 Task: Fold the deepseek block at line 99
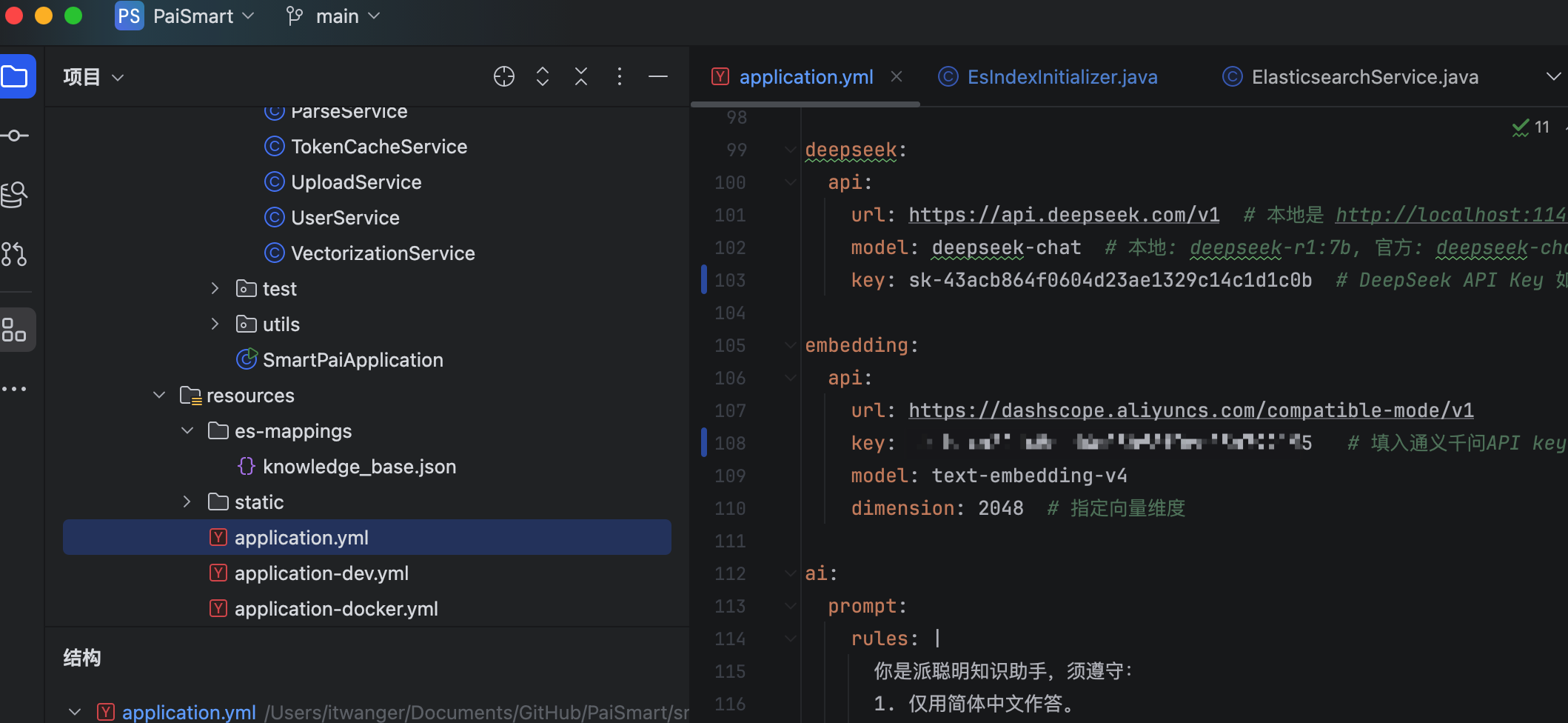point(790,150)
